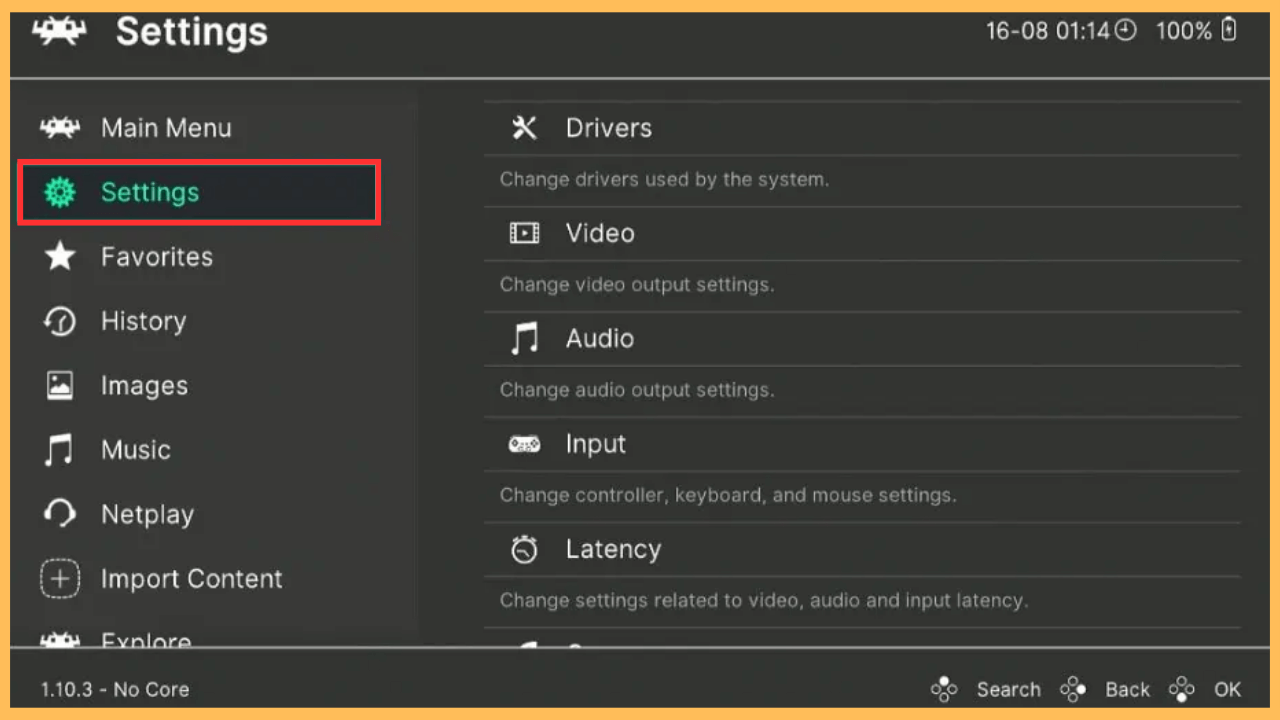Open Latency settings via the stopwatch icon
The image size is (1280, 720).
[x=524, y=549]
